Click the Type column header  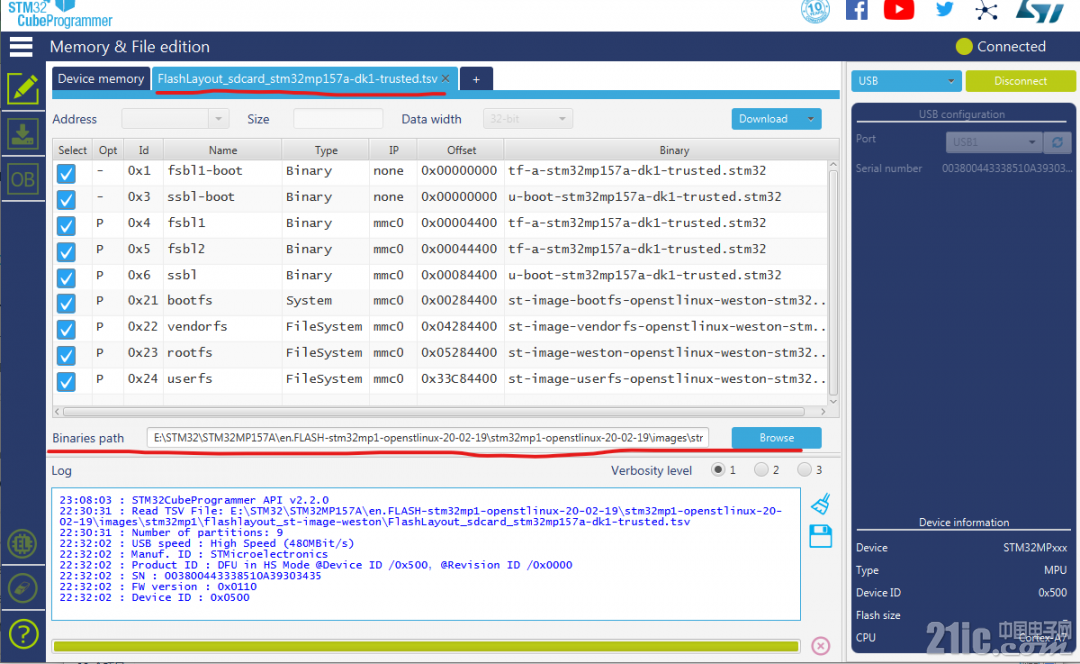pos(326,150)
